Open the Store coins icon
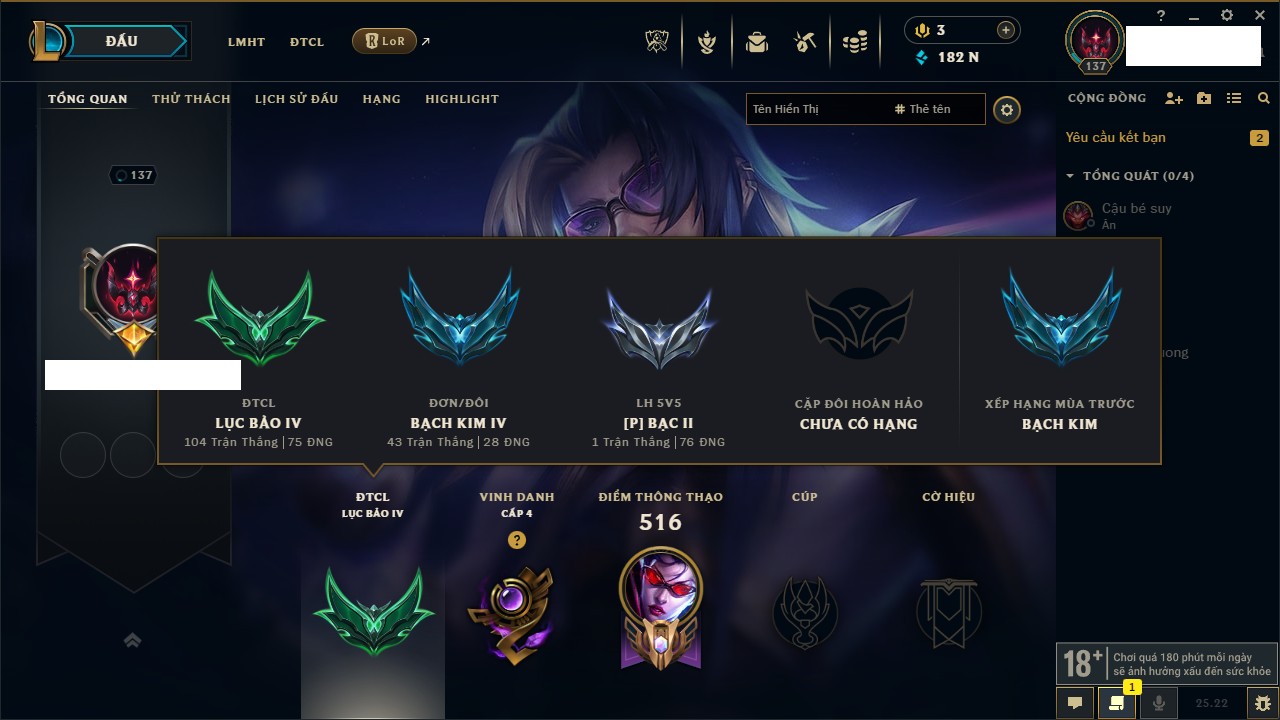 click(x=855, y=42)
